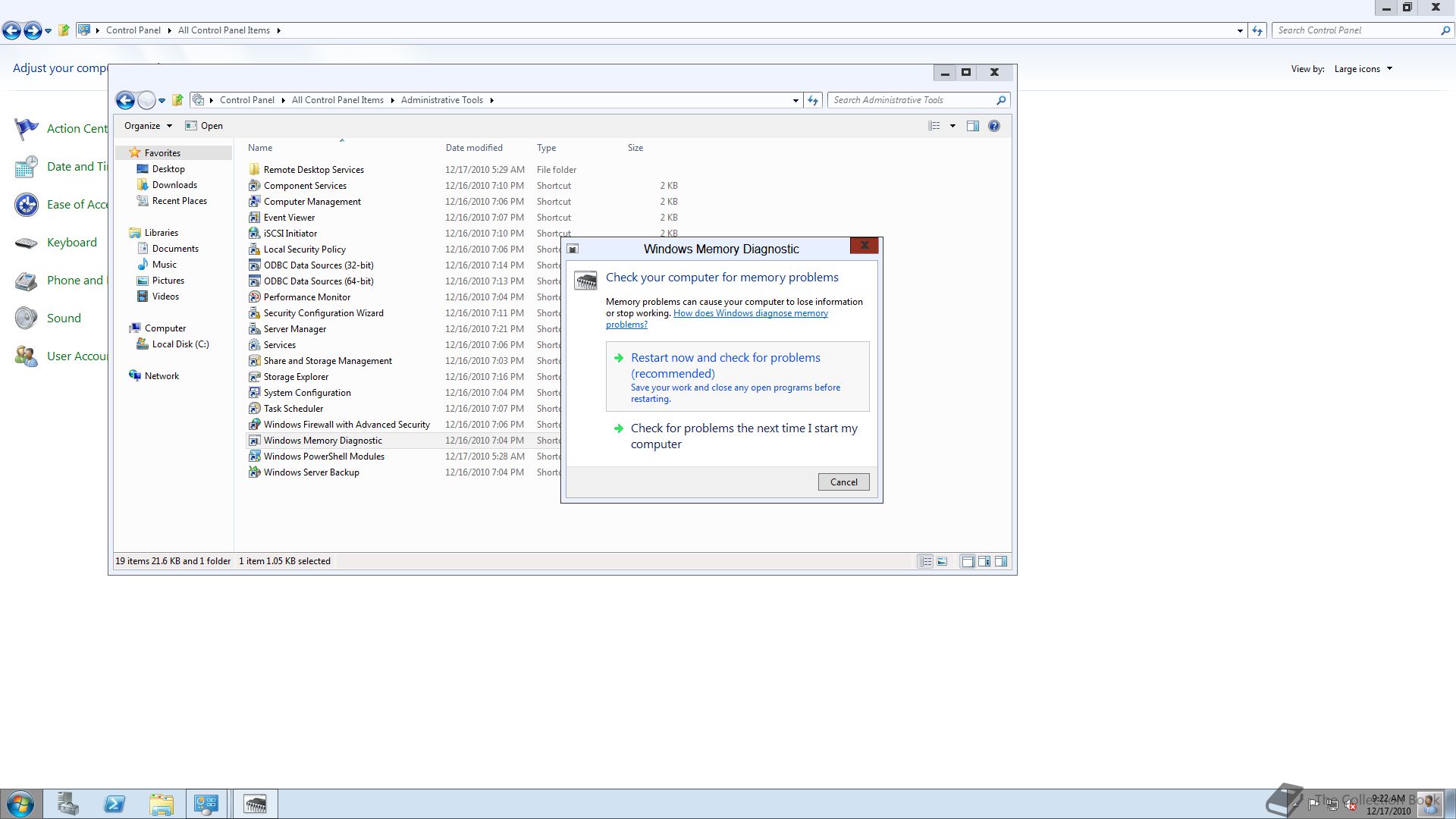Switch to Memory Diagnostic taskbar button
This screenshot has width=1456, height=819.
pyautogui.click(x=255, y=804)
